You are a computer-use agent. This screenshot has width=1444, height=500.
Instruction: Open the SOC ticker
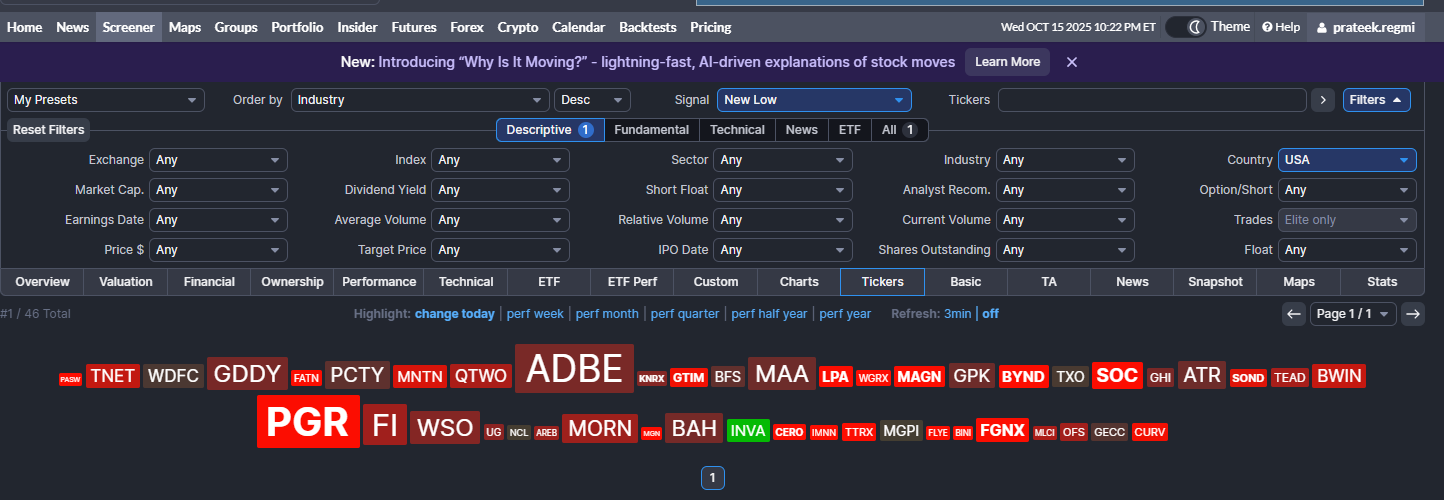pyautogui.click(x=1117, y=376)
